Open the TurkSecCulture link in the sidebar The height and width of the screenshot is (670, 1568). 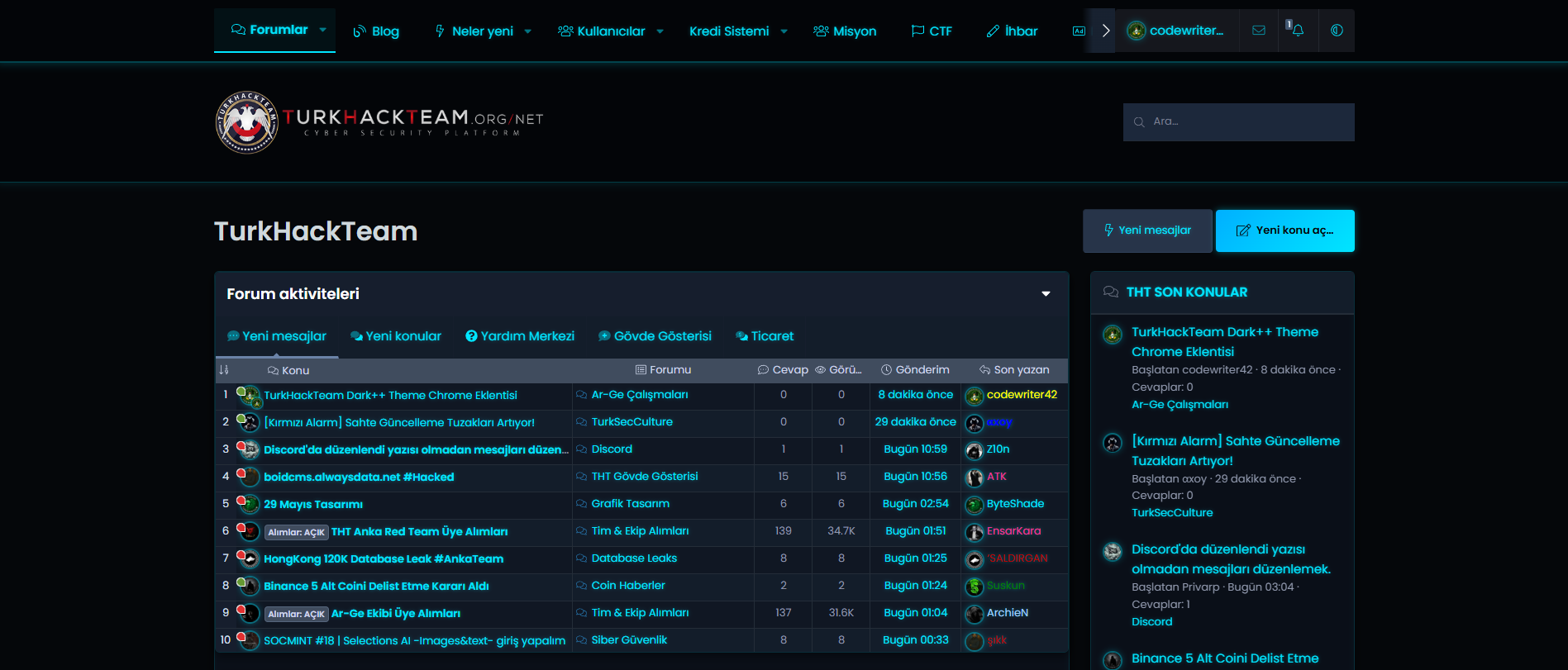[1172, 513]
